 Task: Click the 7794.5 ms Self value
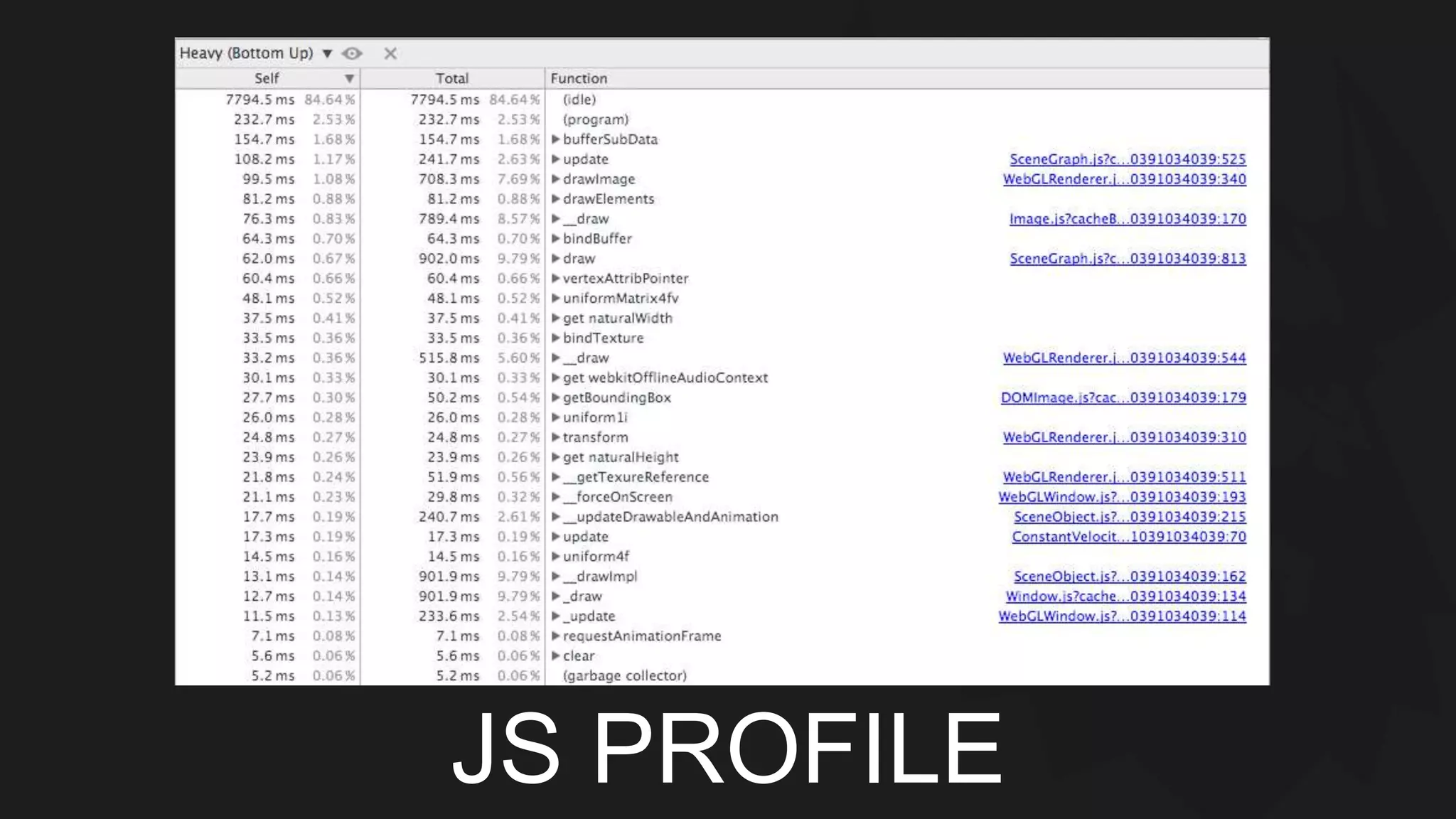(x=260, y=100)
